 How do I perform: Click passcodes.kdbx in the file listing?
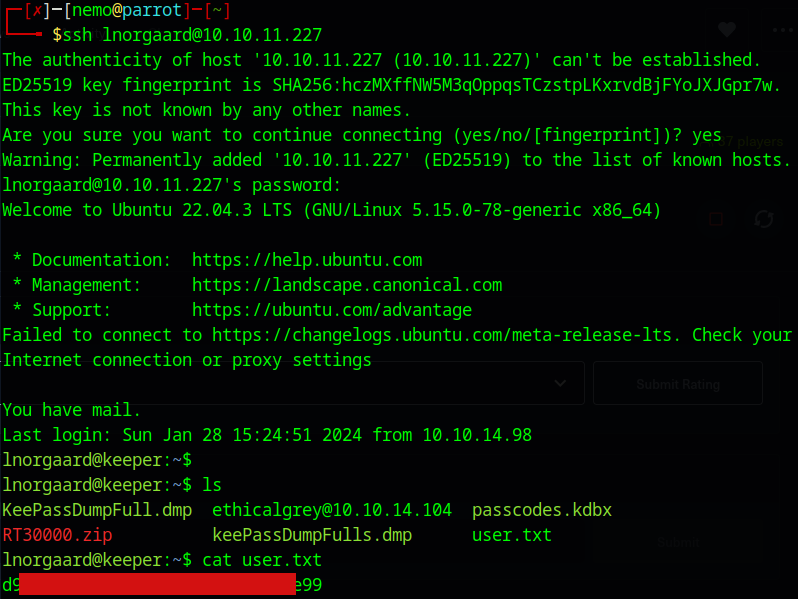pyautogui.click(x=541, y=510)
